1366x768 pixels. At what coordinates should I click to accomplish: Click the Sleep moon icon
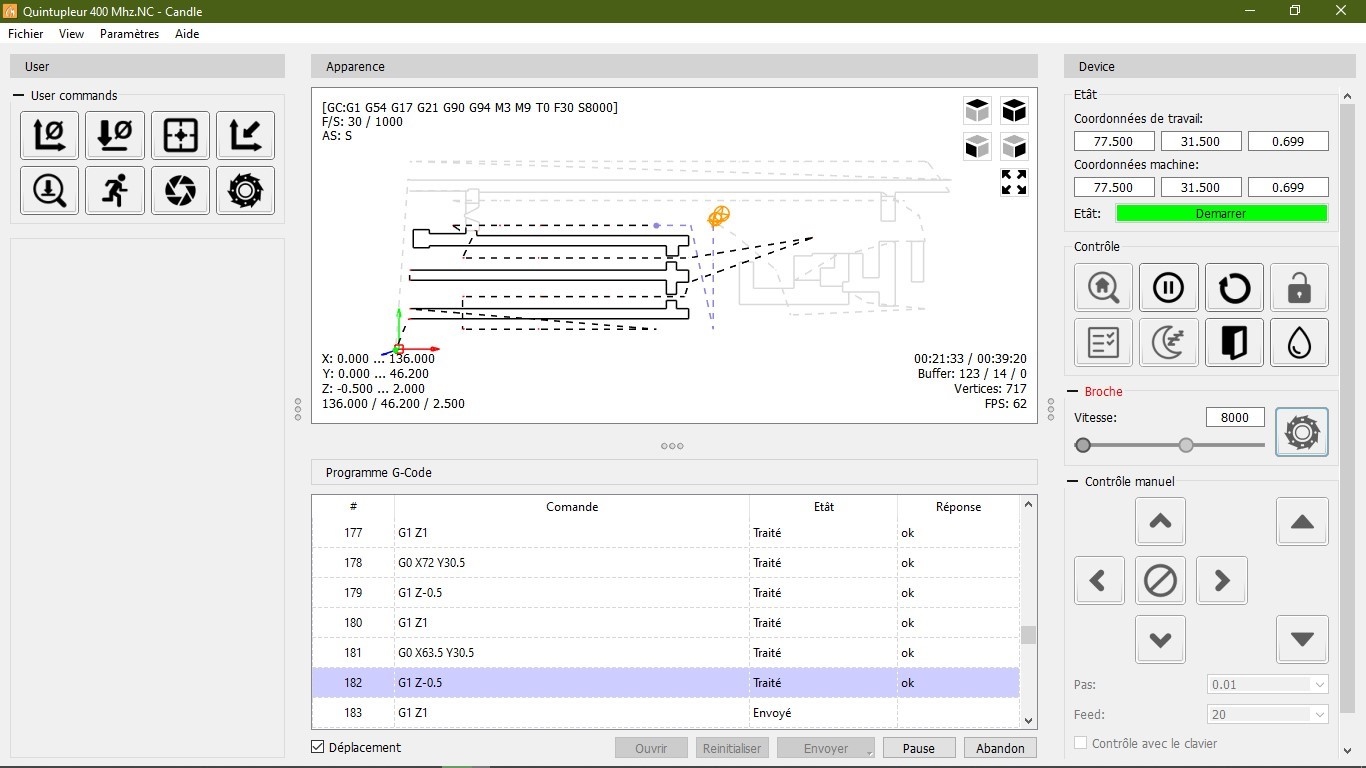[1168, 343]
